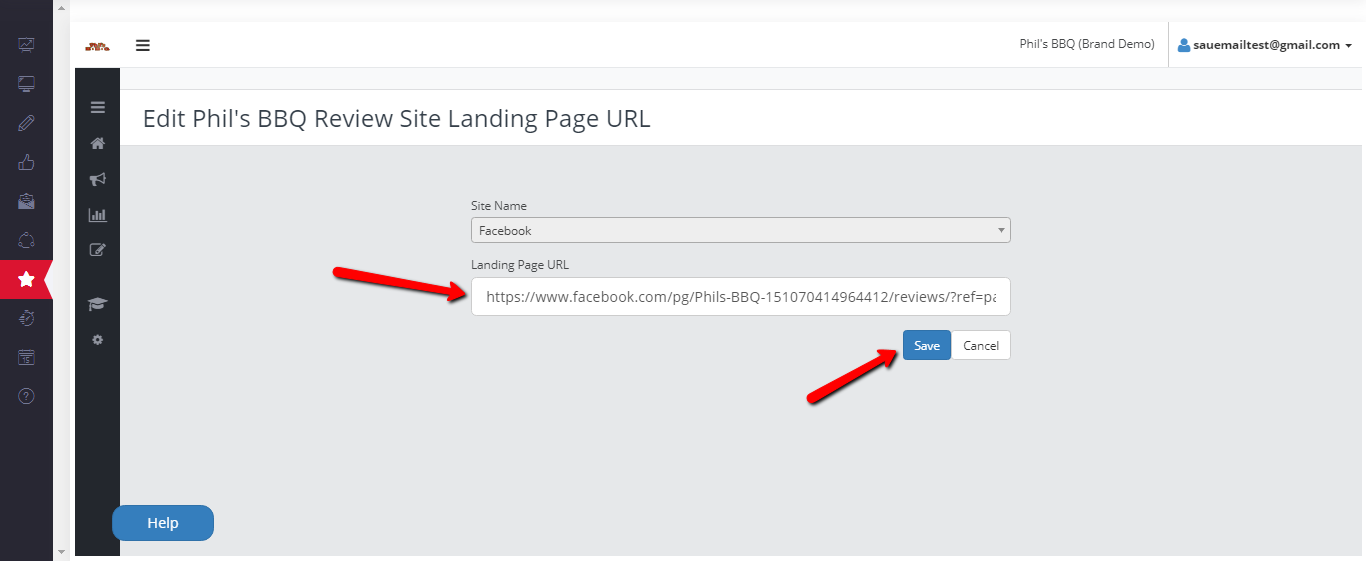
Task: Open the megaphone campaigns icon
Action: click(97, 179)
